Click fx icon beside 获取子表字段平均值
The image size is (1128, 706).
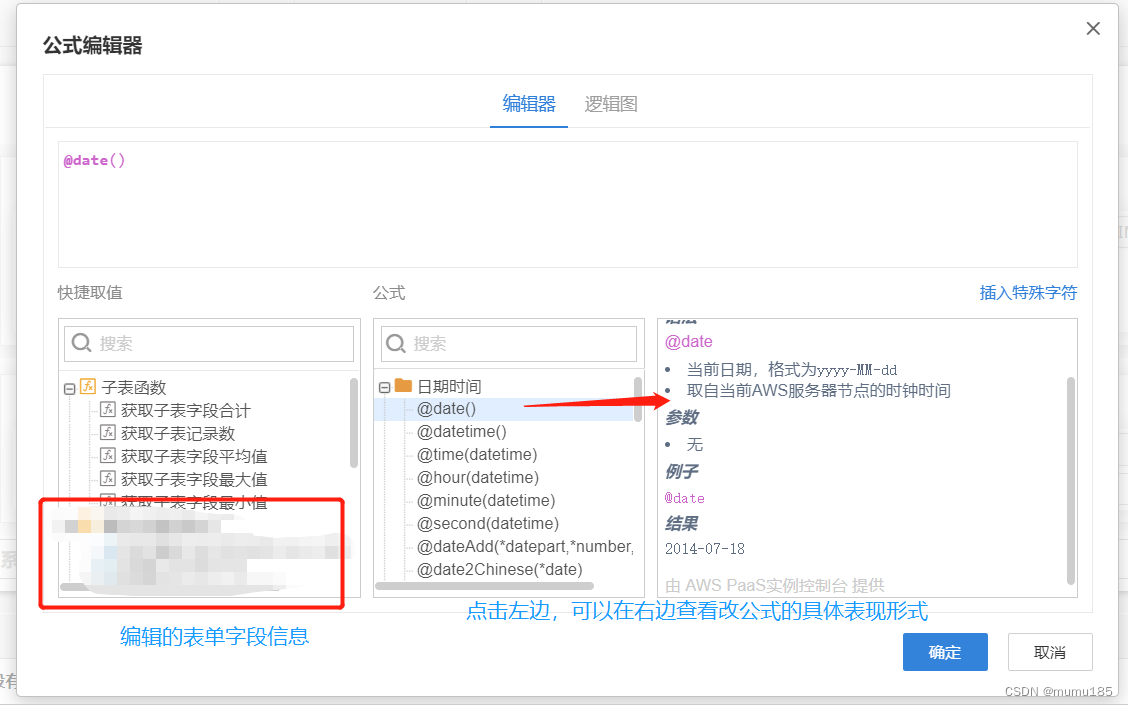coord(108,456)
